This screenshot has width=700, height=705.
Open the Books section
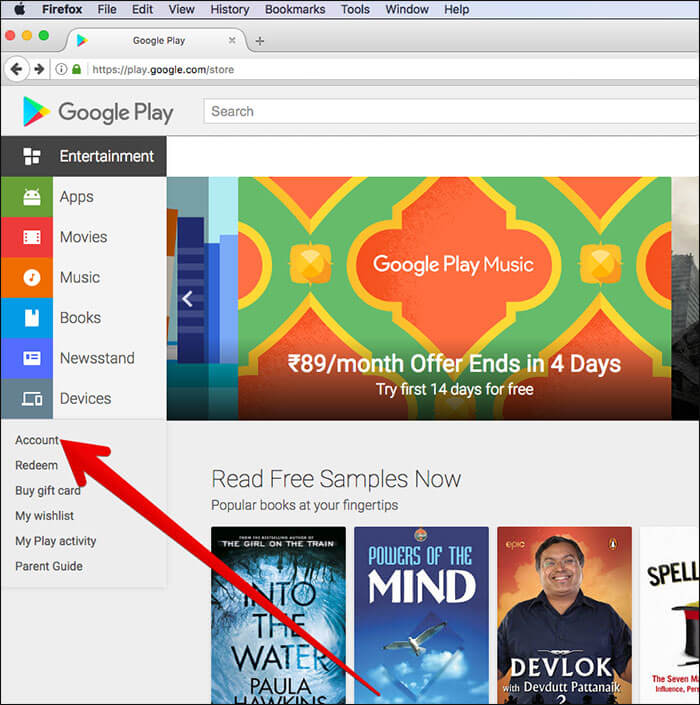[x=84, y=318]
